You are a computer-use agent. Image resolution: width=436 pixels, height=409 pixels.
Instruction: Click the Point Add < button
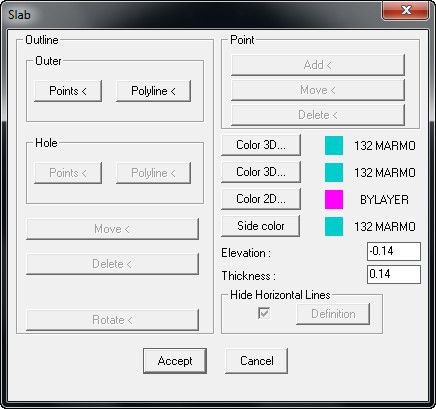(318, 65)
